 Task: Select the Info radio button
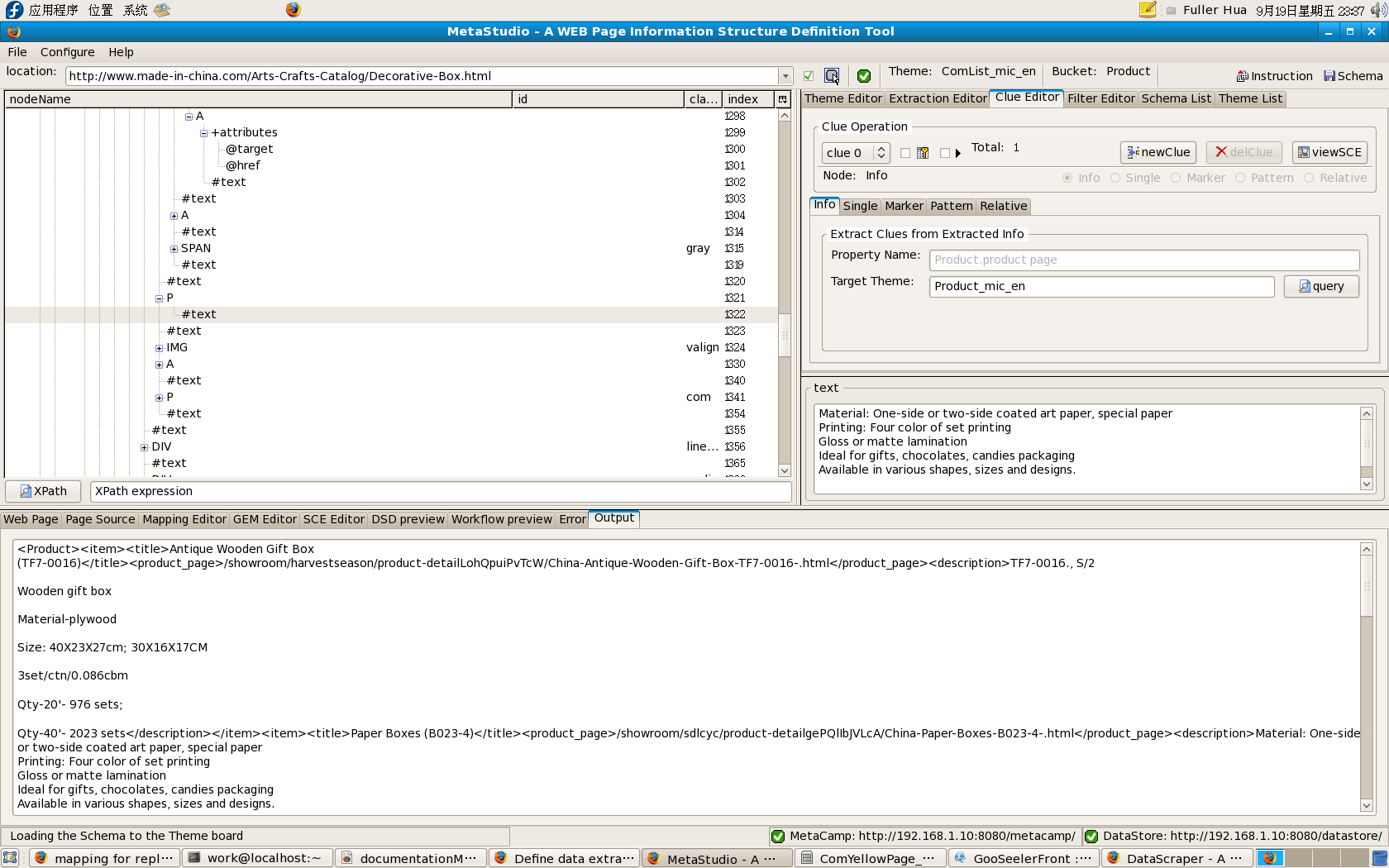point(1067,178)
